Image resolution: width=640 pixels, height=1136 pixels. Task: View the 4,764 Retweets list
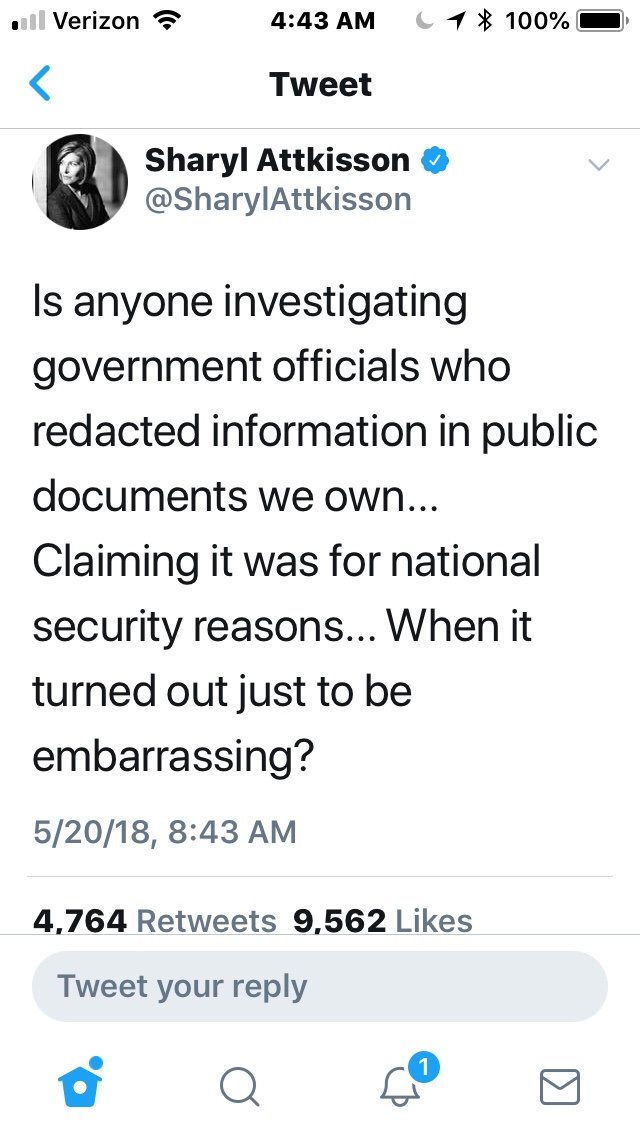coord(154,920)
